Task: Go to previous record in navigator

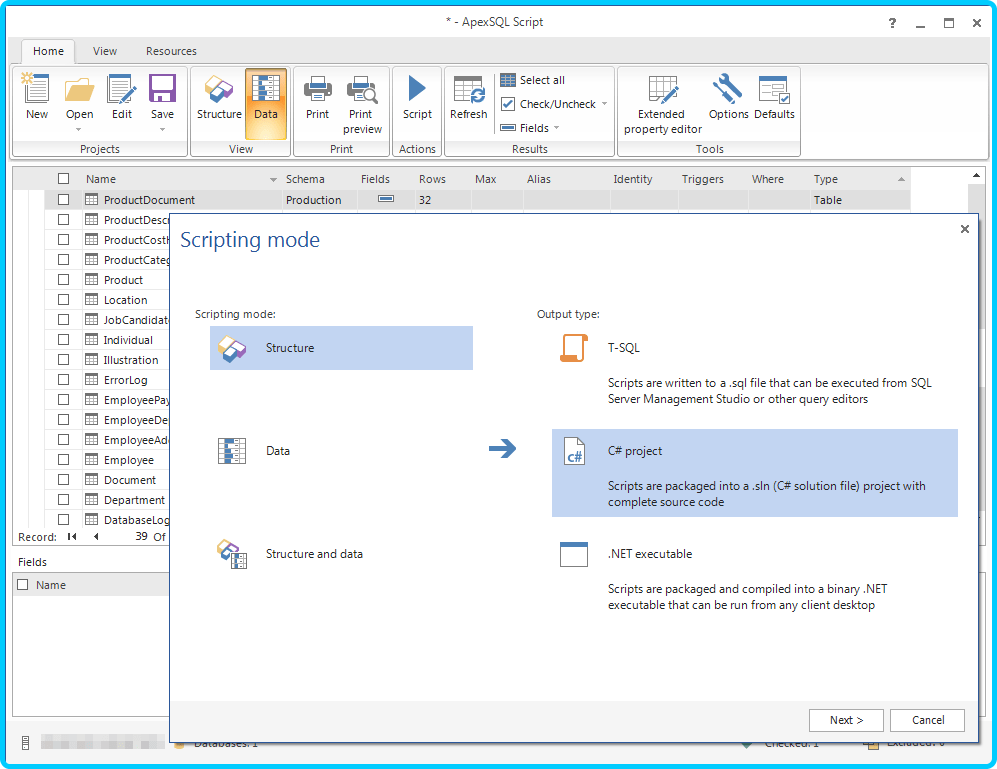Action: click(96, 537)
